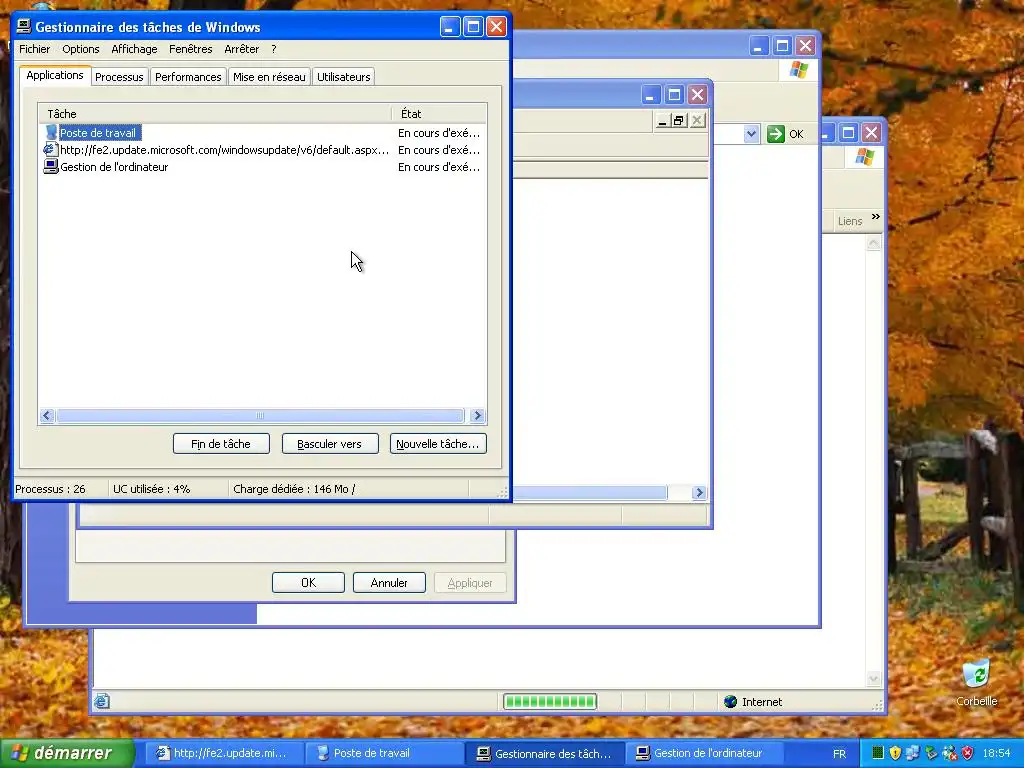
Task: Click the restore button of the inner MMC child window
Action: [679, 121]
